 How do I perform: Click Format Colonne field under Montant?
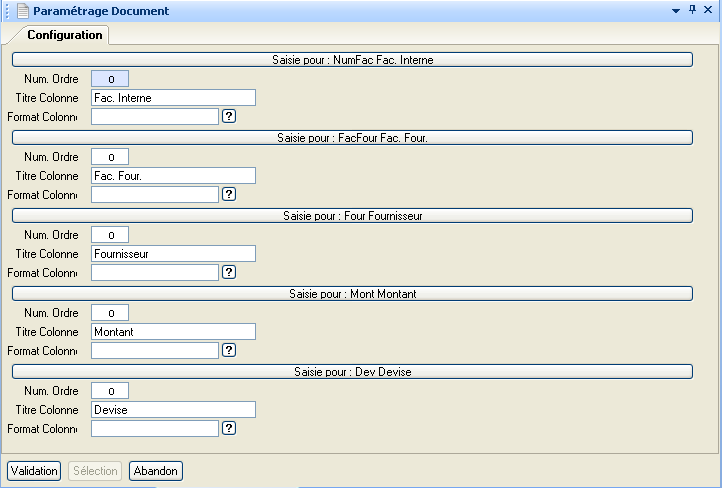pyautogui.click(x=155, y=350)
